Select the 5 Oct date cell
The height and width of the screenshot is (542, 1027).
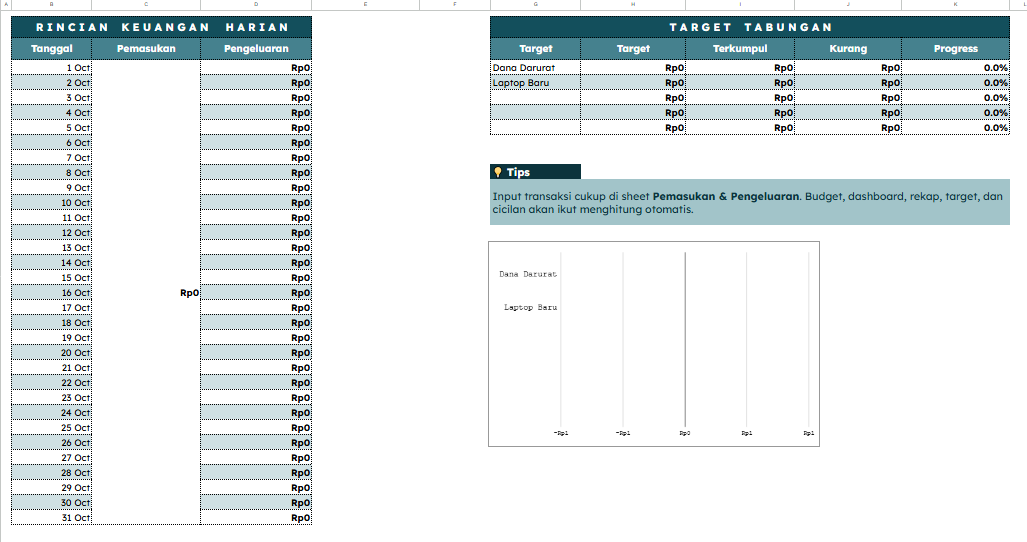tap(51, 128)
